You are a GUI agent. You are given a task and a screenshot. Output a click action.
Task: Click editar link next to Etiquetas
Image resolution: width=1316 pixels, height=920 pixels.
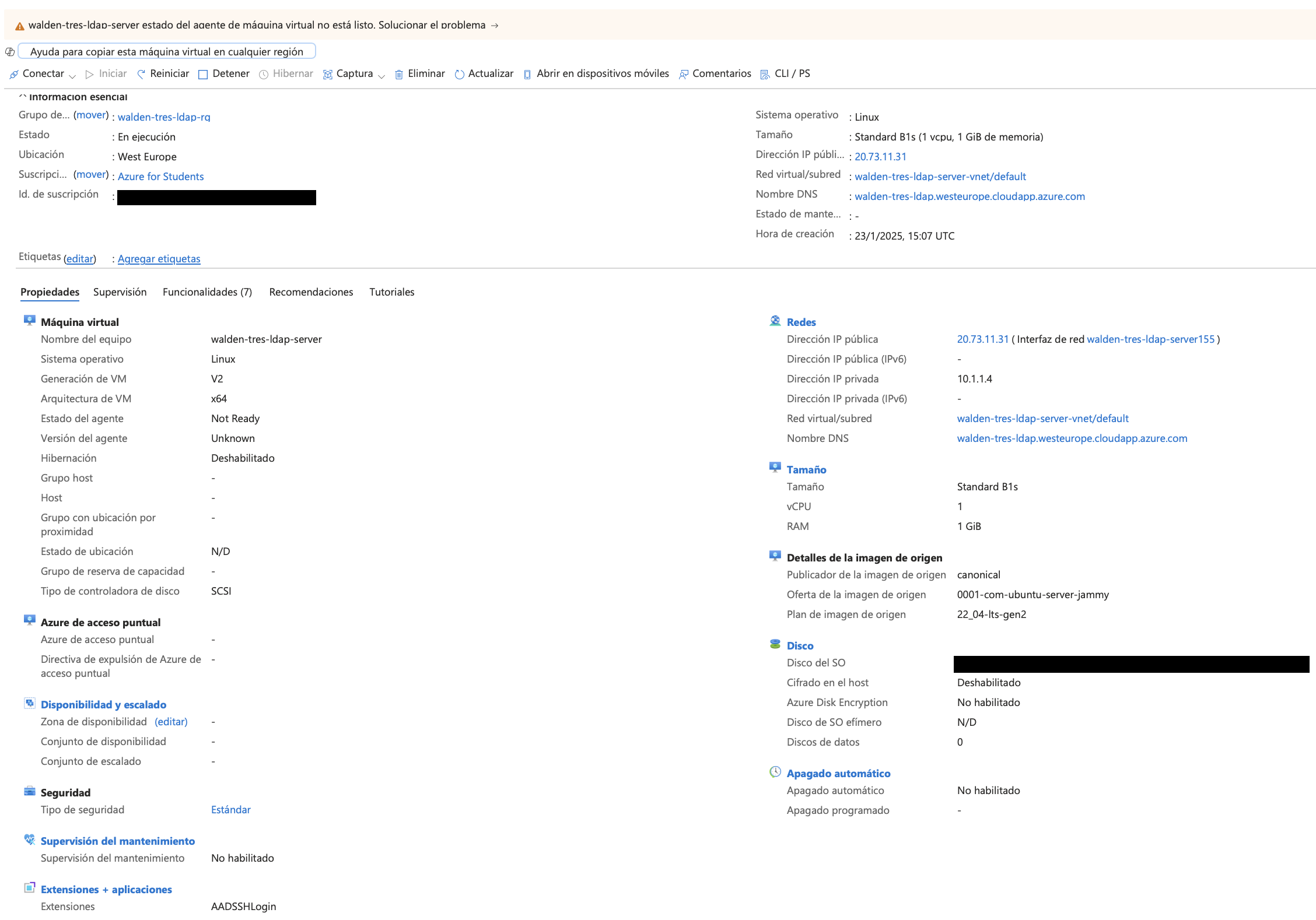coord(79,259)
